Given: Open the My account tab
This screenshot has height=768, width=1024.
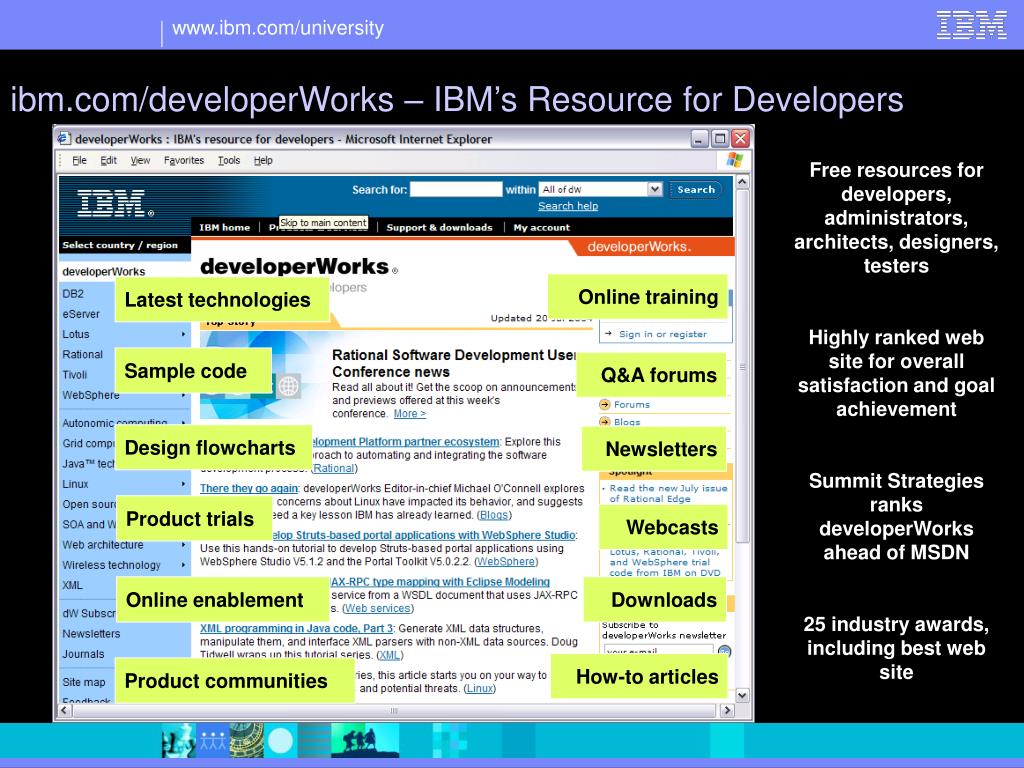Looking at the screenshot, I should pos(541,227).
